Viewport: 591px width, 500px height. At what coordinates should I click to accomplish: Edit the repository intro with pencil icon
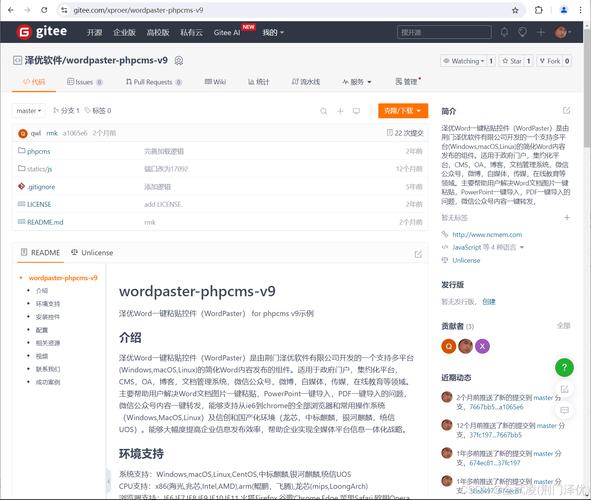pyautogui.click(x=566, y=110)
